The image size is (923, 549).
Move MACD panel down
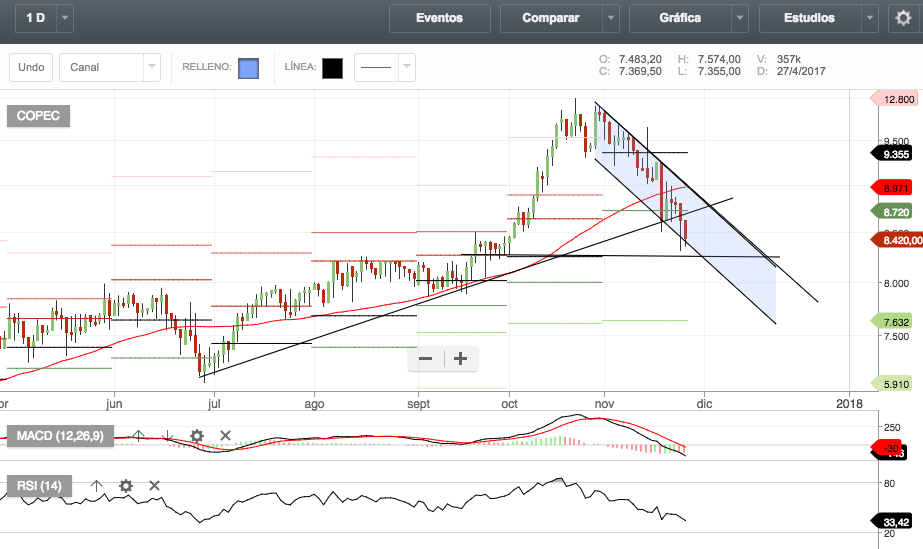(168, 435)
